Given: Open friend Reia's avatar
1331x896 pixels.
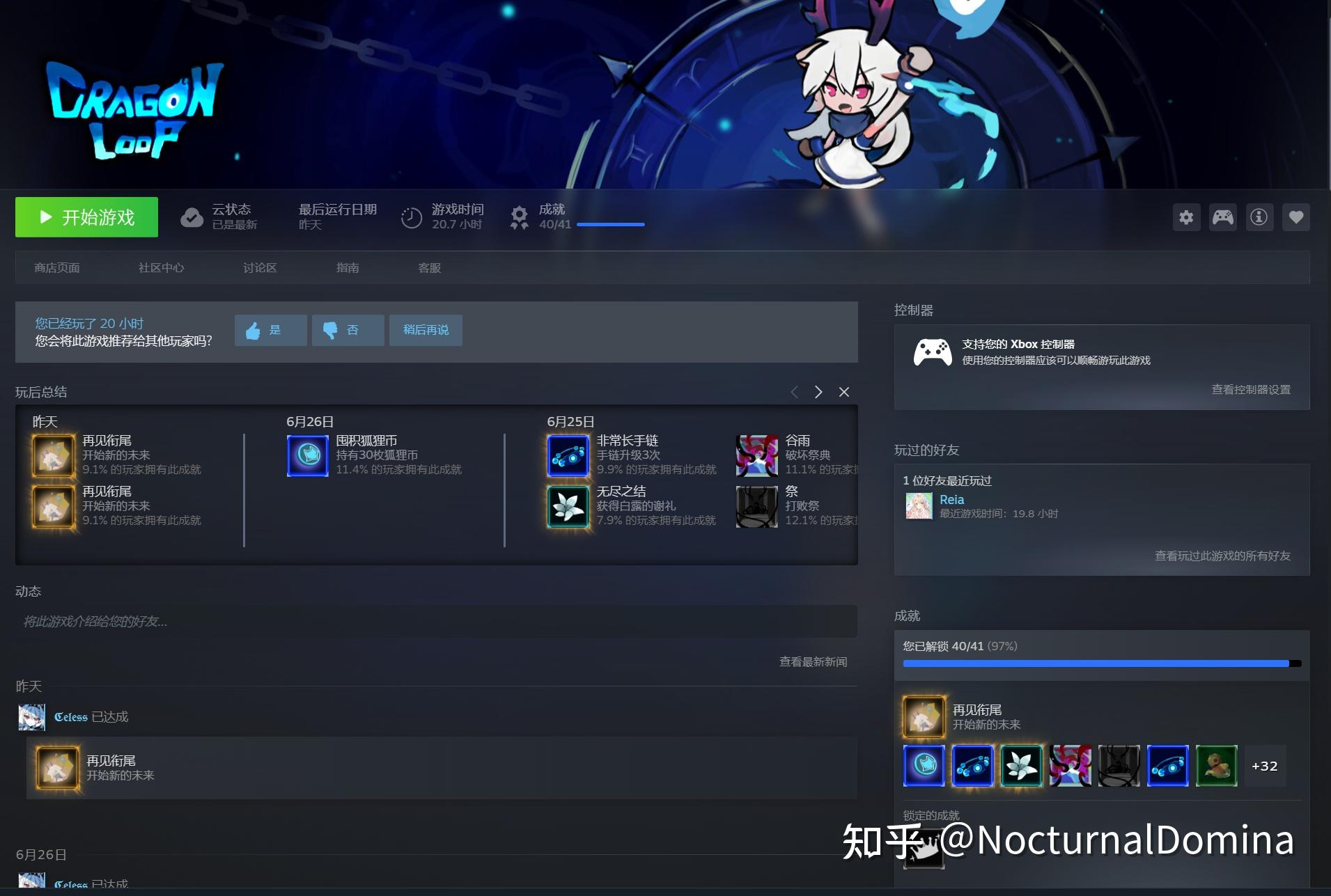Looking at the screenshot, I should point(919,506).
